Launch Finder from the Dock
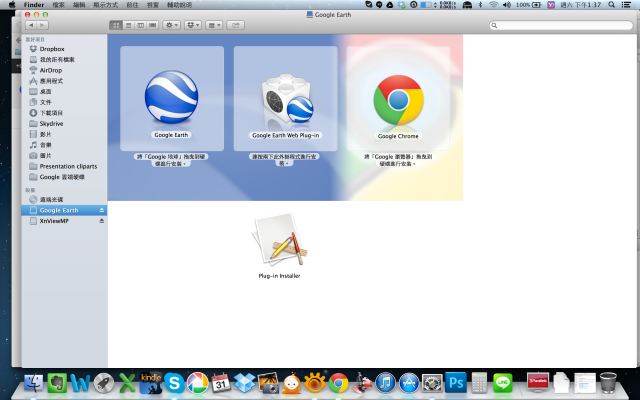Viewport: 640px width, 400px height. pyautogui.click(x=34, y=383)
